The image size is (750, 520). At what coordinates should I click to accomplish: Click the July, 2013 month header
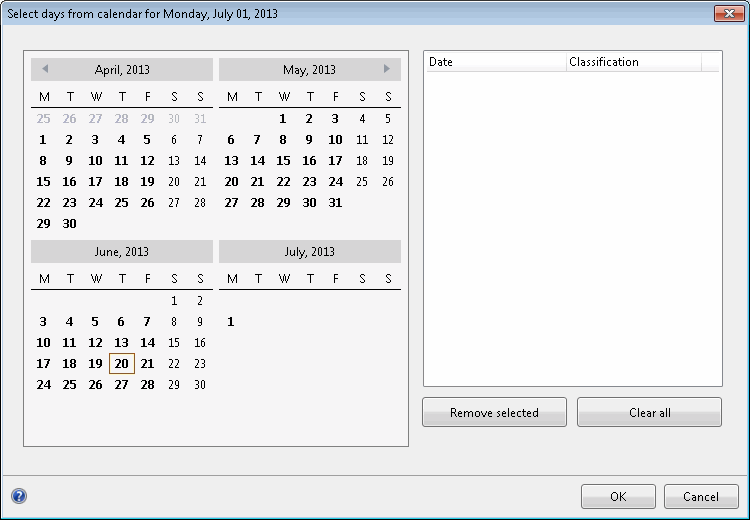pos(309,252)
